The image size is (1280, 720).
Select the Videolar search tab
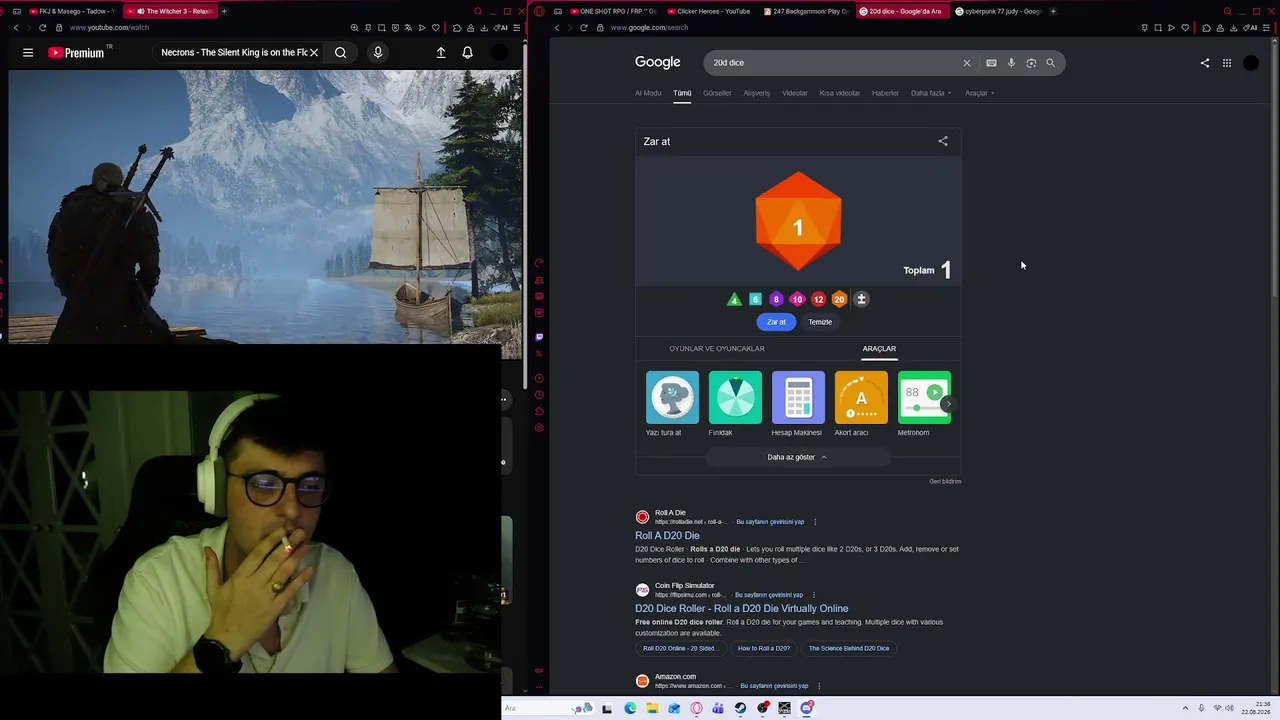[795, 93]
